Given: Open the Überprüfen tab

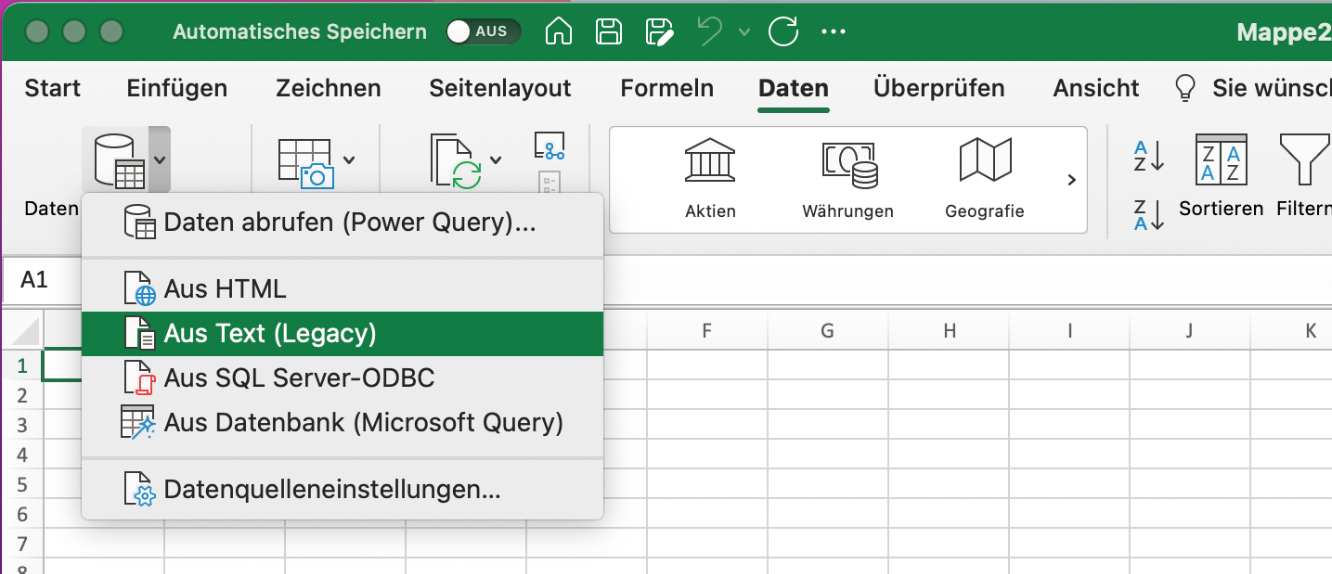Looking at the screenshot, I should coord(939,88).
